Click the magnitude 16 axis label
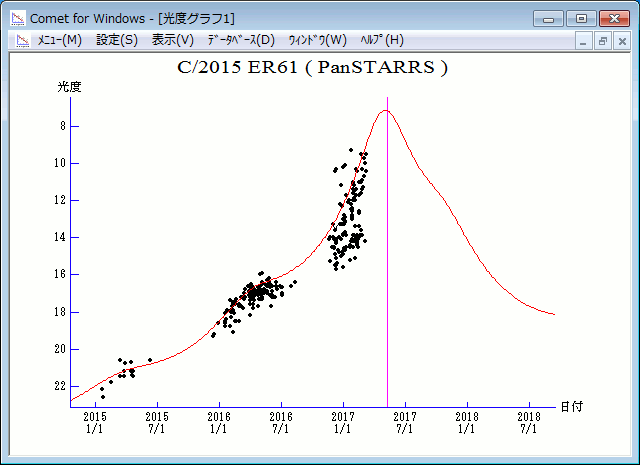 click(x=60, y=274)
